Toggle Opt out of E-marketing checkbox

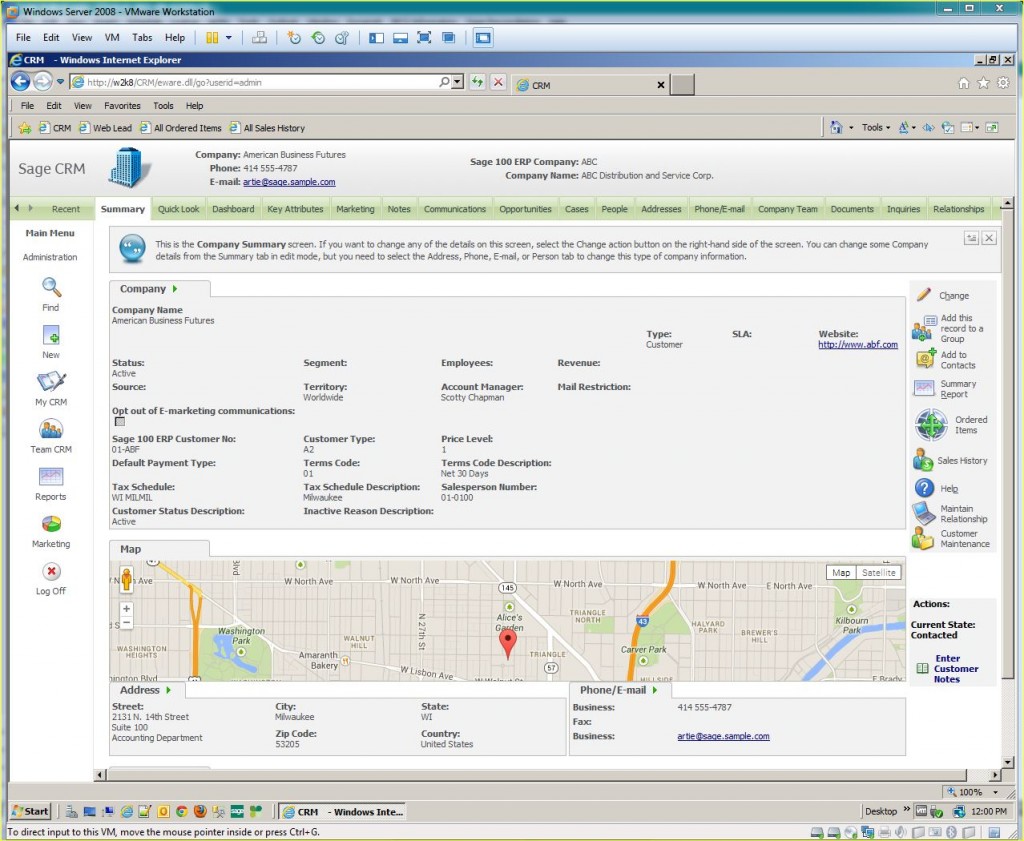pos(120,422)
